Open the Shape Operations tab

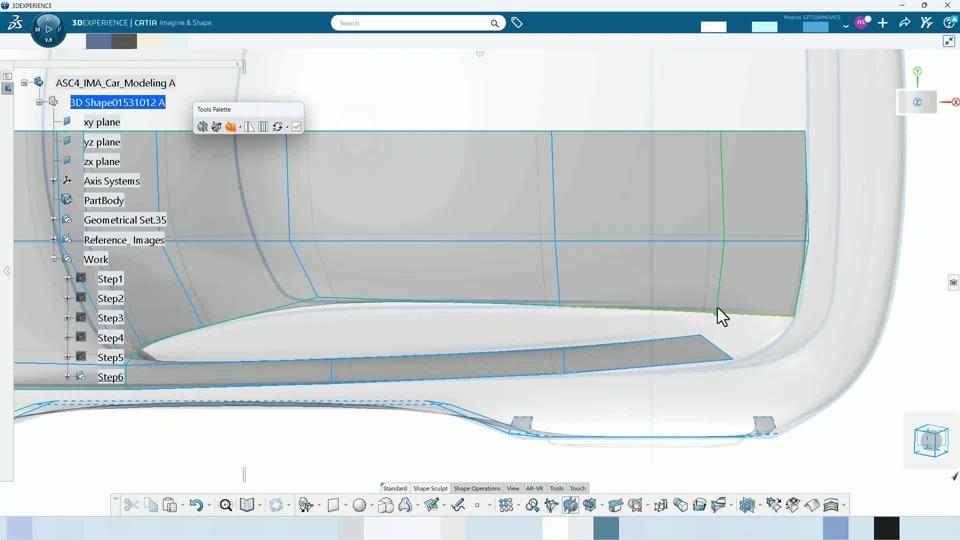(477, 489)
